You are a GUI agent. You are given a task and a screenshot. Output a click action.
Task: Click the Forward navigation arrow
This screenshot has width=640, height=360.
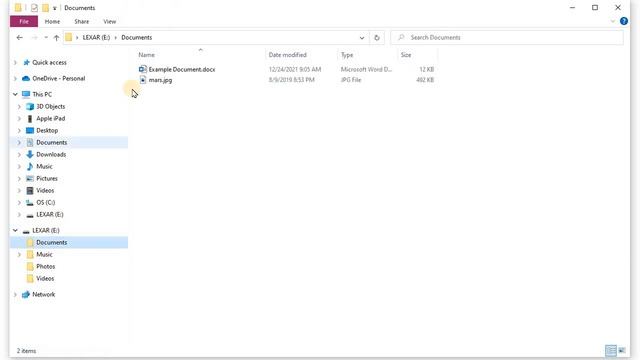34,38
